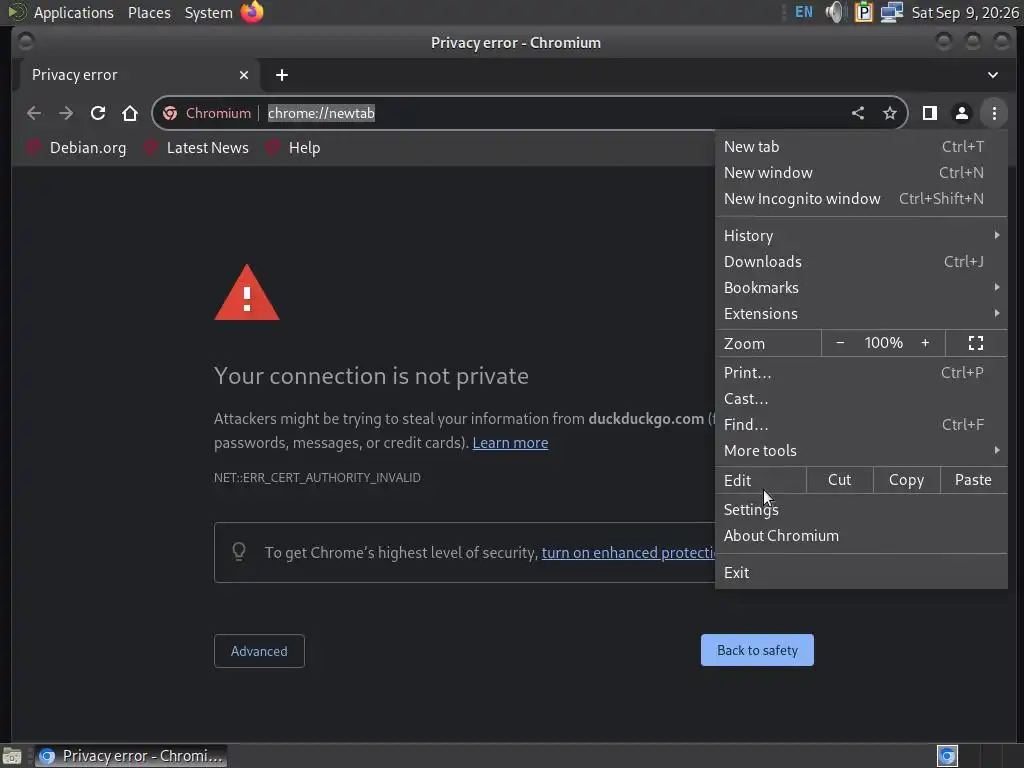Expand the History submenu

pyautogui.click(x=861, y=235)
